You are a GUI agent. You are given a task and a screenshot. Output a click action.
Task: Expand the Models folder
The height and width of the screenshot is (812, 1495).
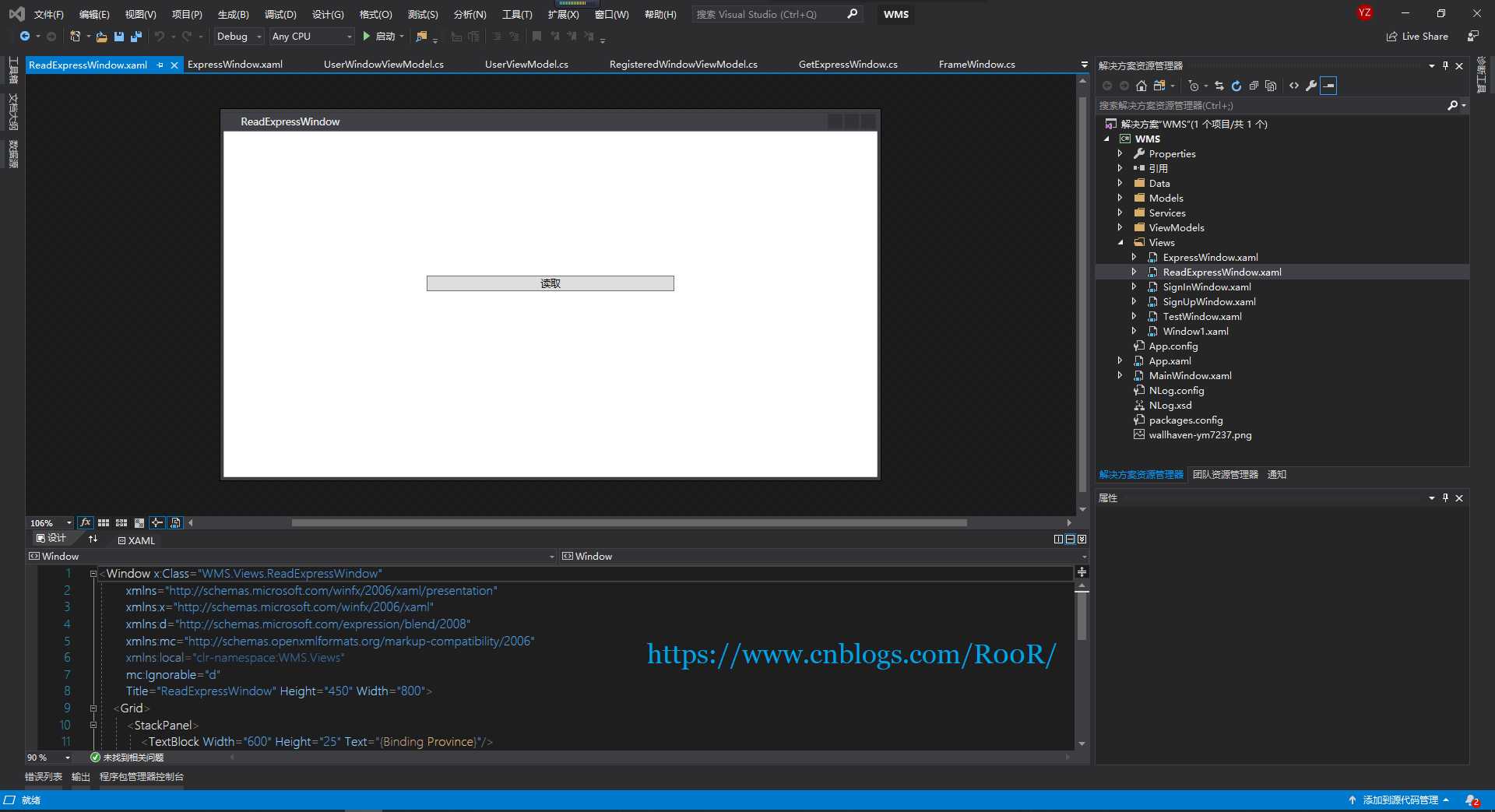(1120, 198)
